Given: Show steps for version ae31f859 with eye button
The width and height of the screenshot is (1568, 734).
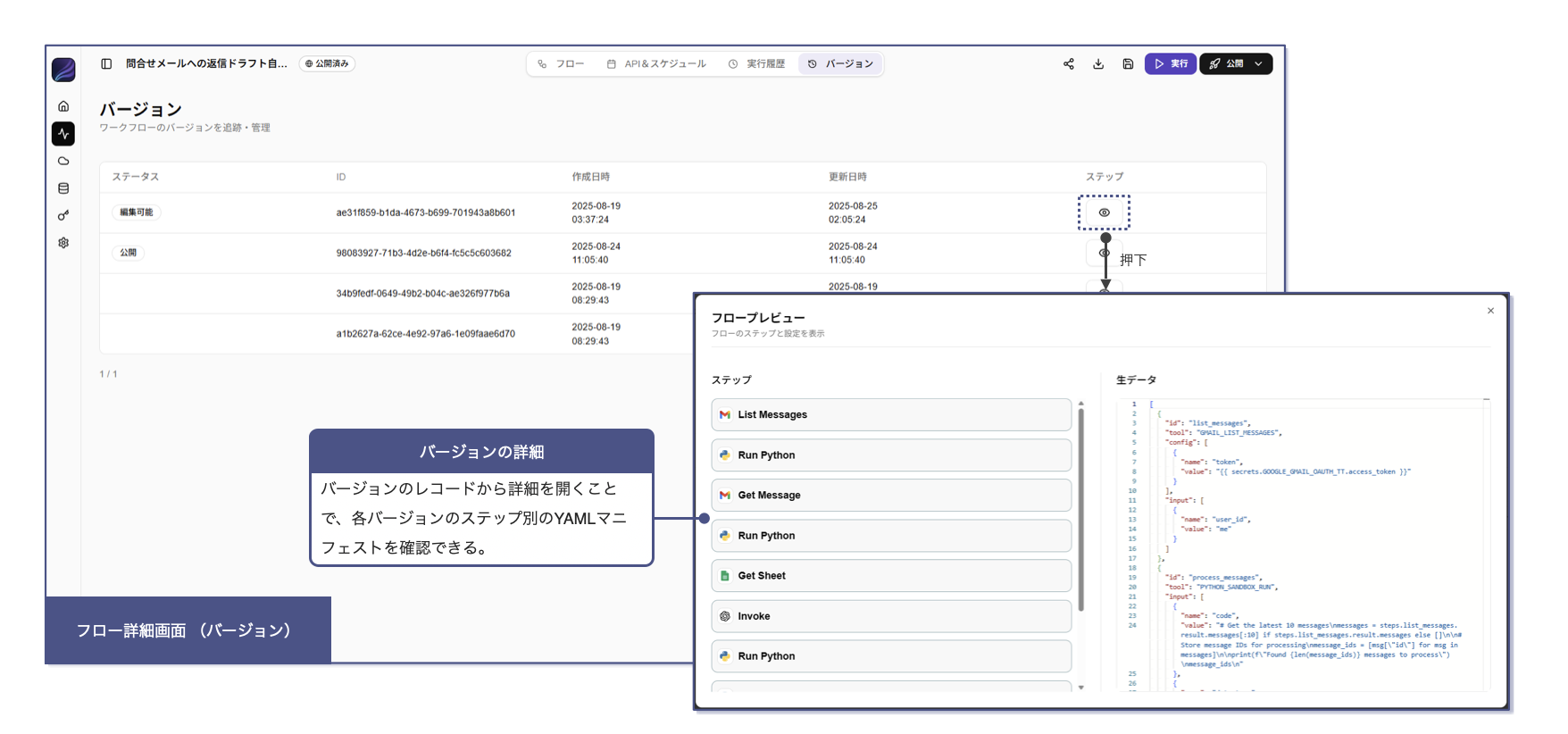Looking at the screenshot, I should [1105, 213].
